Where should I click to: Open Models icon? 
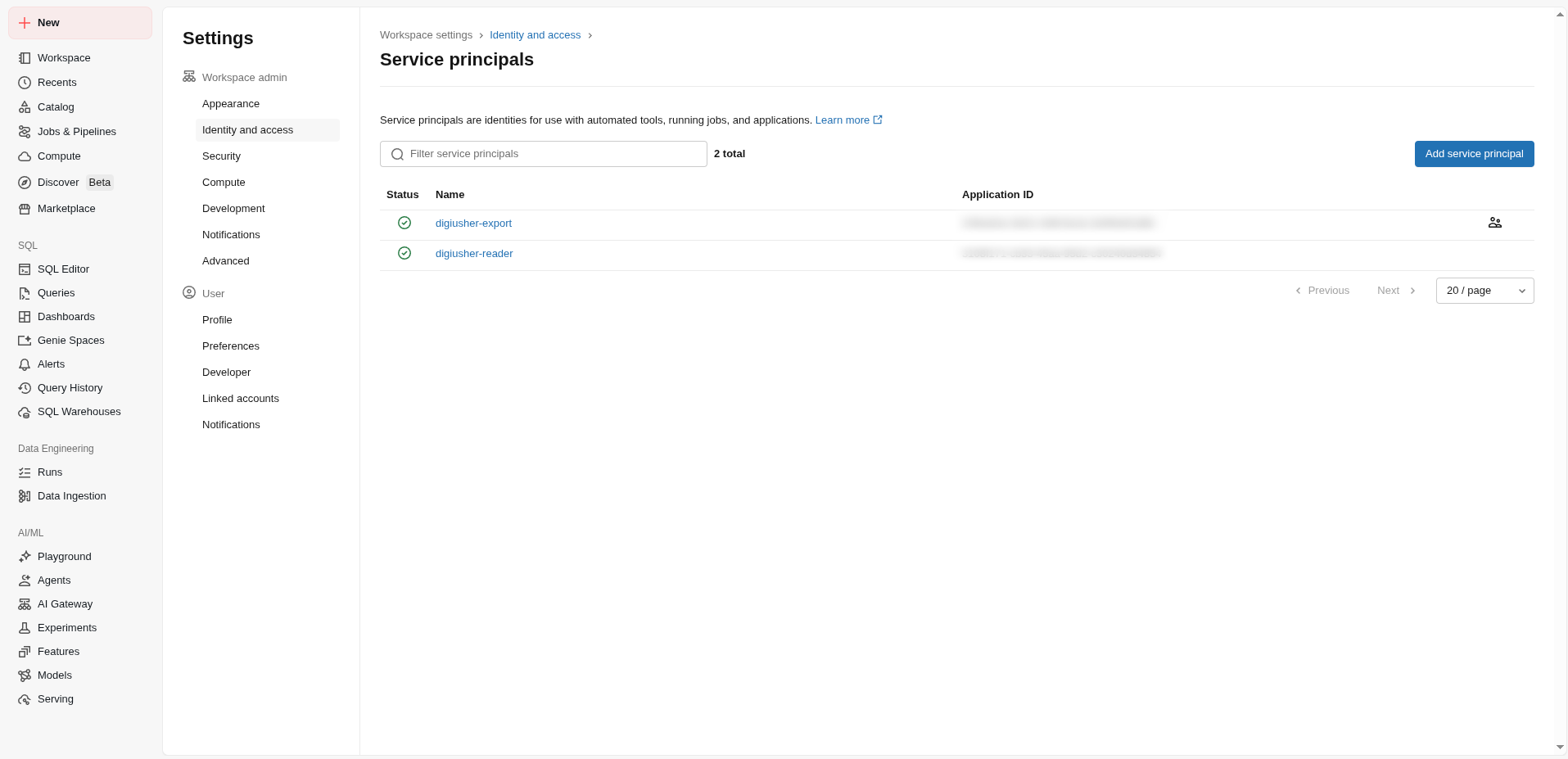click(x=25, y=675)
